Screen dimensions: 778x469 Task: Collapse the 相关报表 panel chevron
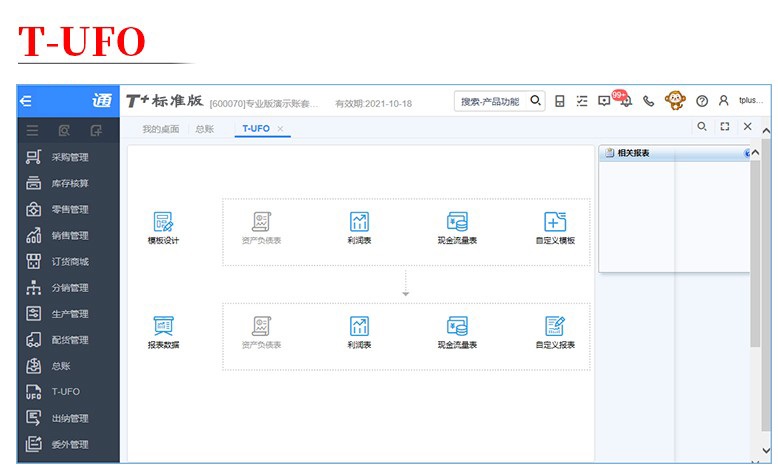[x=747, y=153]
